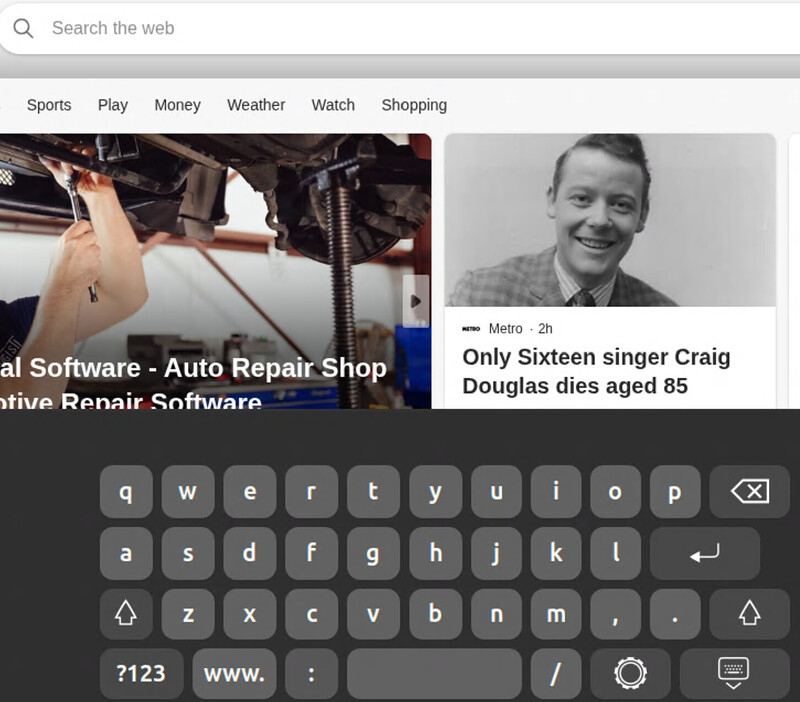
Task: Open the Sports tab
Action: pos(49,105)
